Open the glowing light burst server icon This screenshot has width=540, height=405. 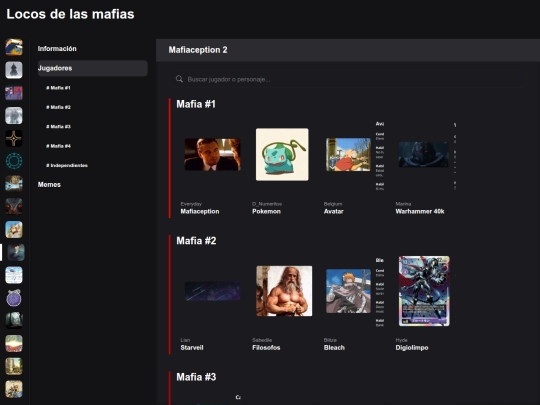point(14,343)
